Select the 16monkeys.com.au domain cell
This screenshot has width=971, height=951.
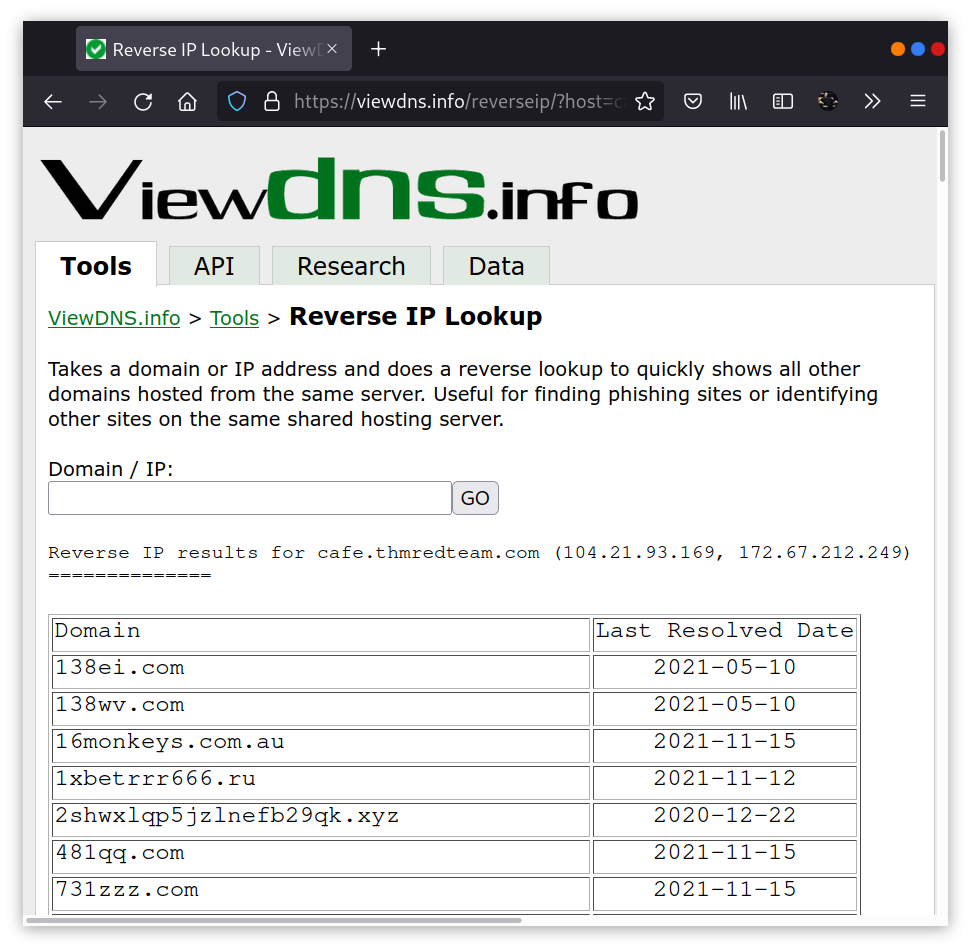[x=321, y=746]
